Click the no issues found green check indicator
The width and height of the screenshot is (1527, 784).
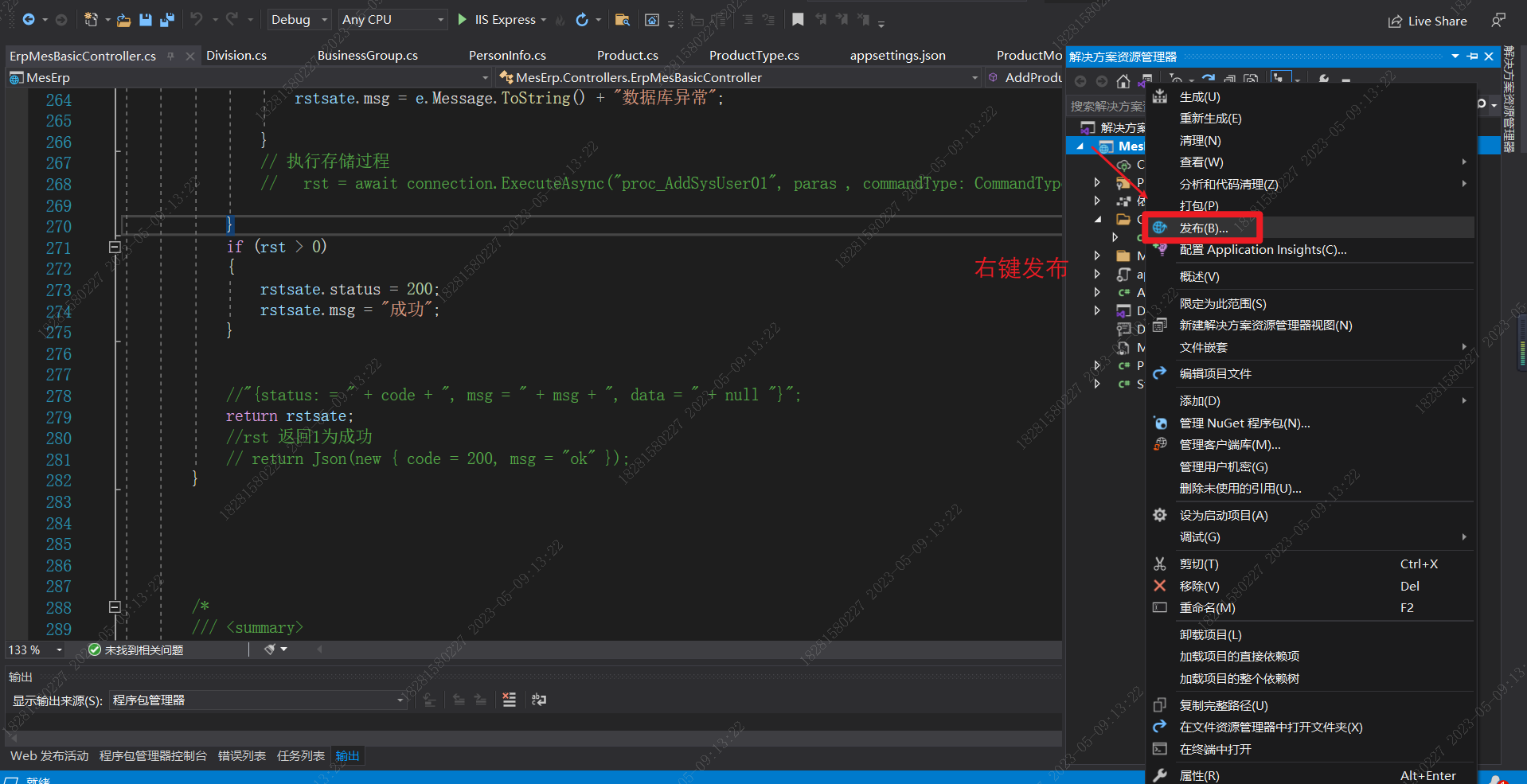click(95, 650)
